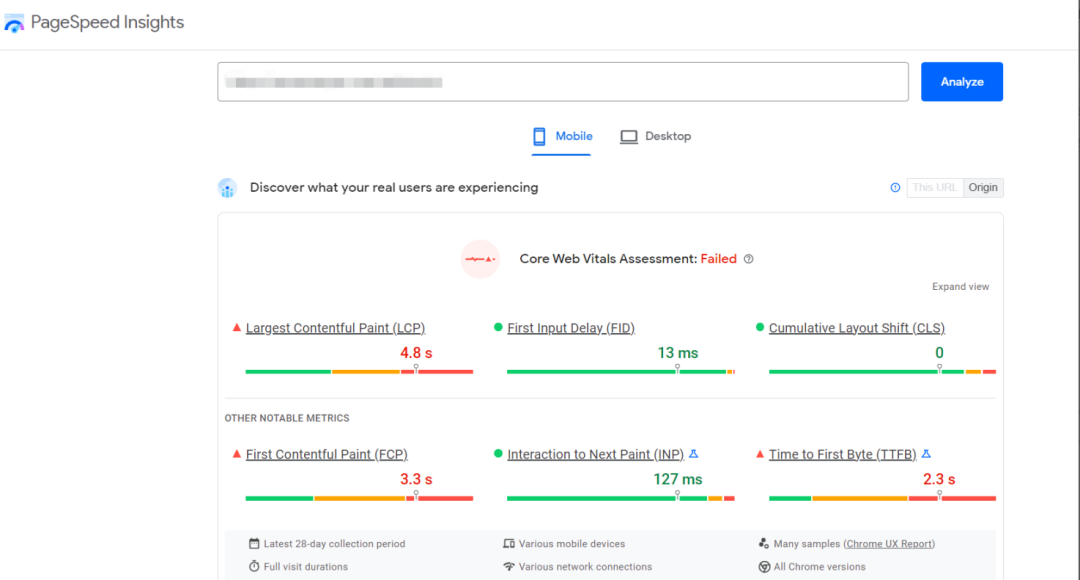Switch to the Desktop tab

tap(656, 137)
